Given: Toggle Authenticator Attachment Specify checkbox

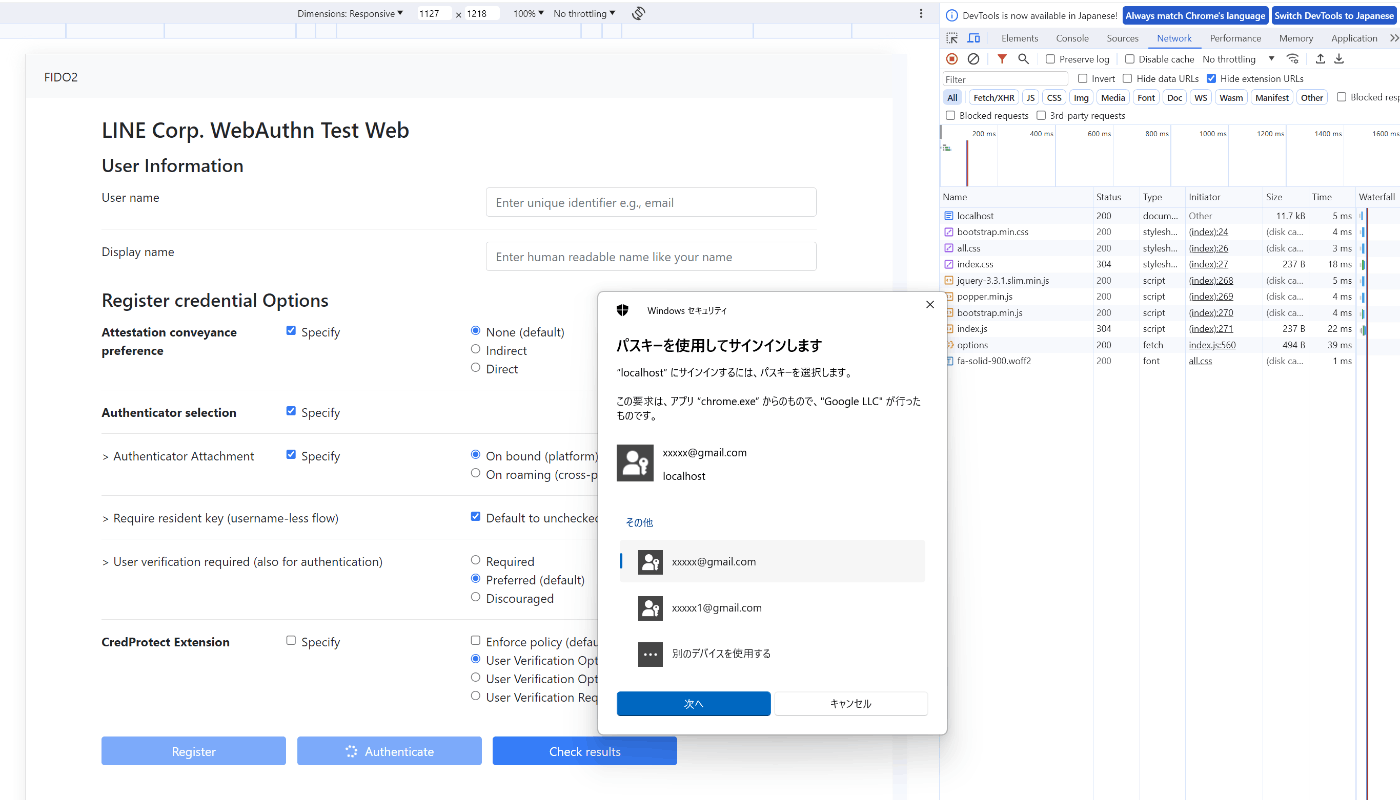Looking at the screenshot, I should pos(291,455).
